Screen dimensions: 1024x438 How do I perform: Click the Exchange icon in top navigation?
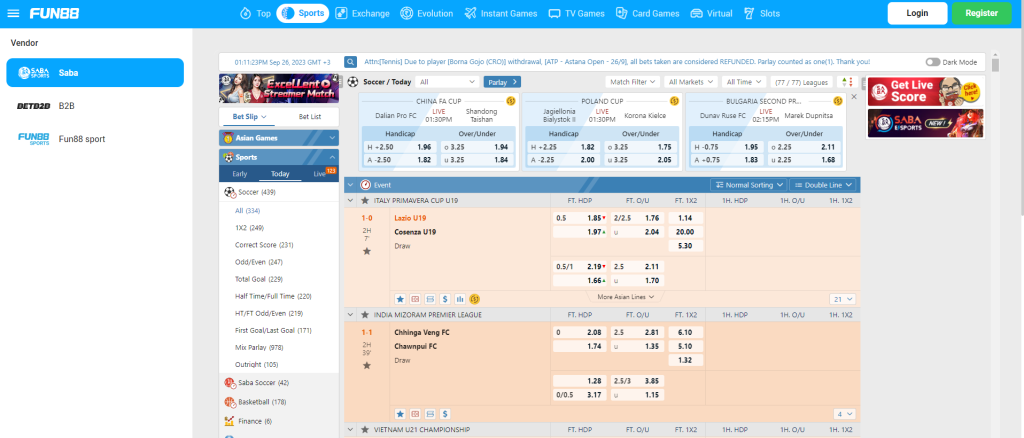click(x=342, y=14)
